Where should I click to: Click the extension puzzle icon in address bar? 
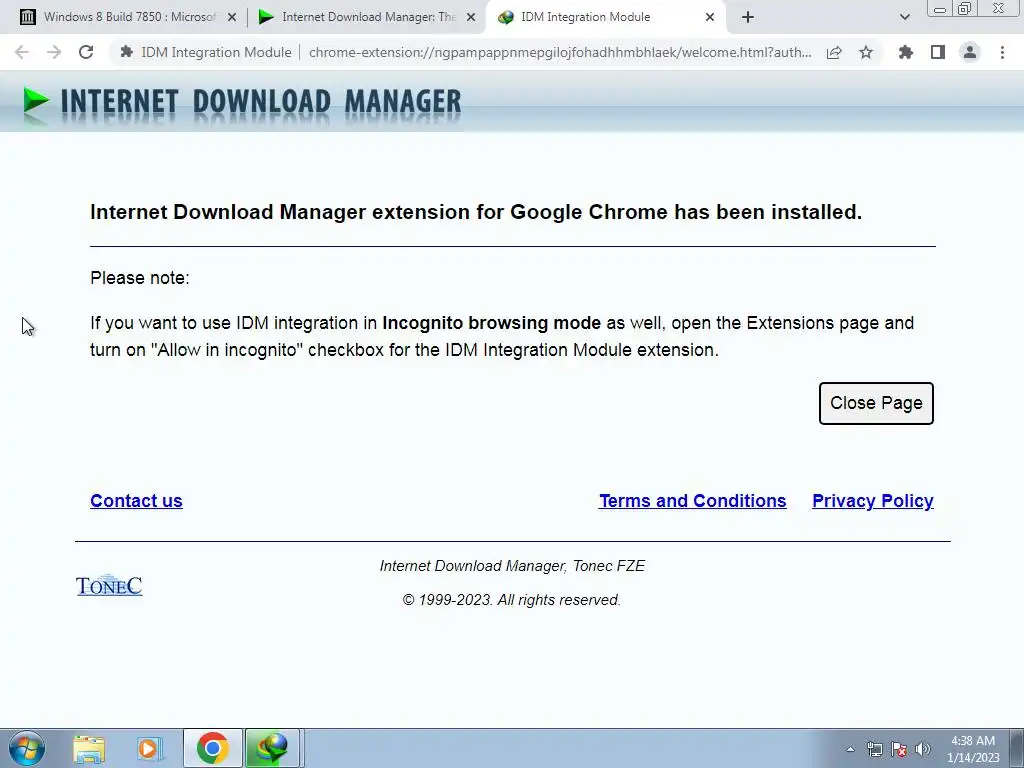(127, 52)
